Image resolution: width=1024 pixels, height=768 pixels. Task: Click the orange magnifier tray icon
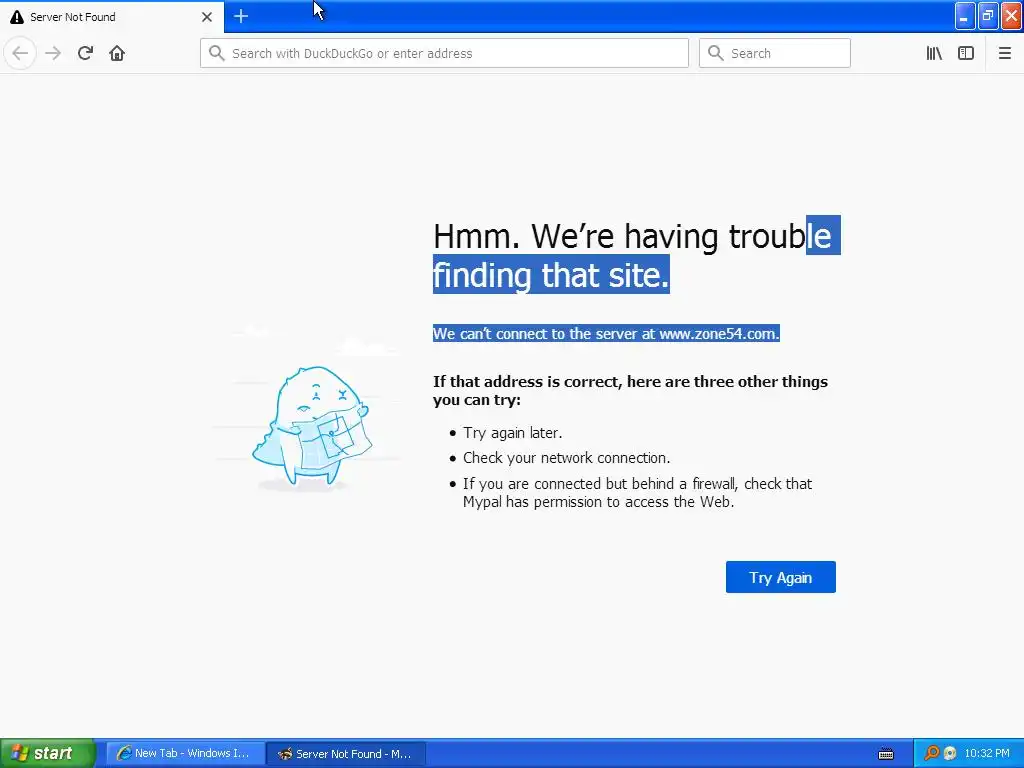[x=931, y=753]
